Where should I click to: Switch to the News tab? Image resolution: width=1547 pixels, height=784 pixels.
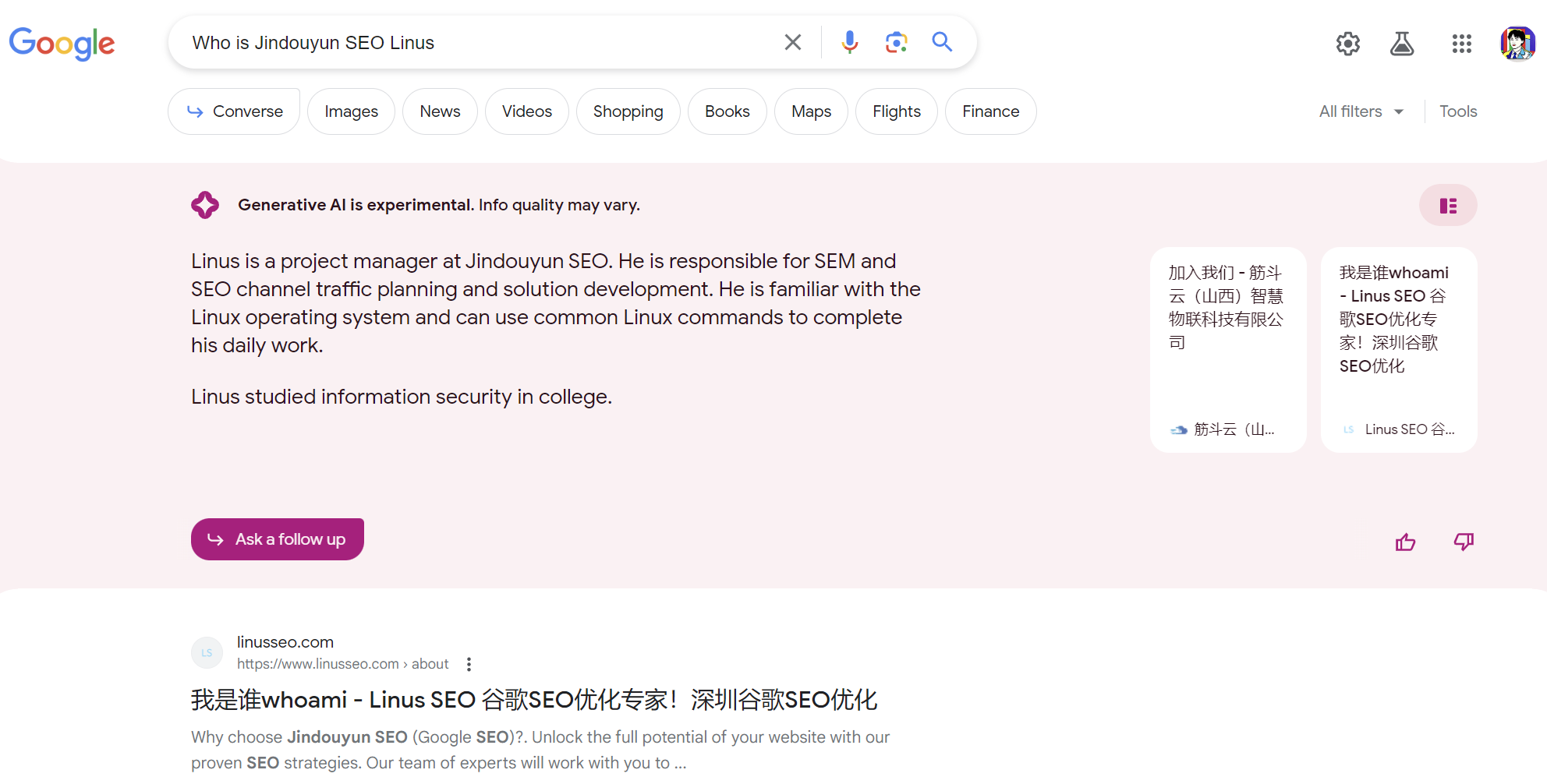(x=440, y=111)
